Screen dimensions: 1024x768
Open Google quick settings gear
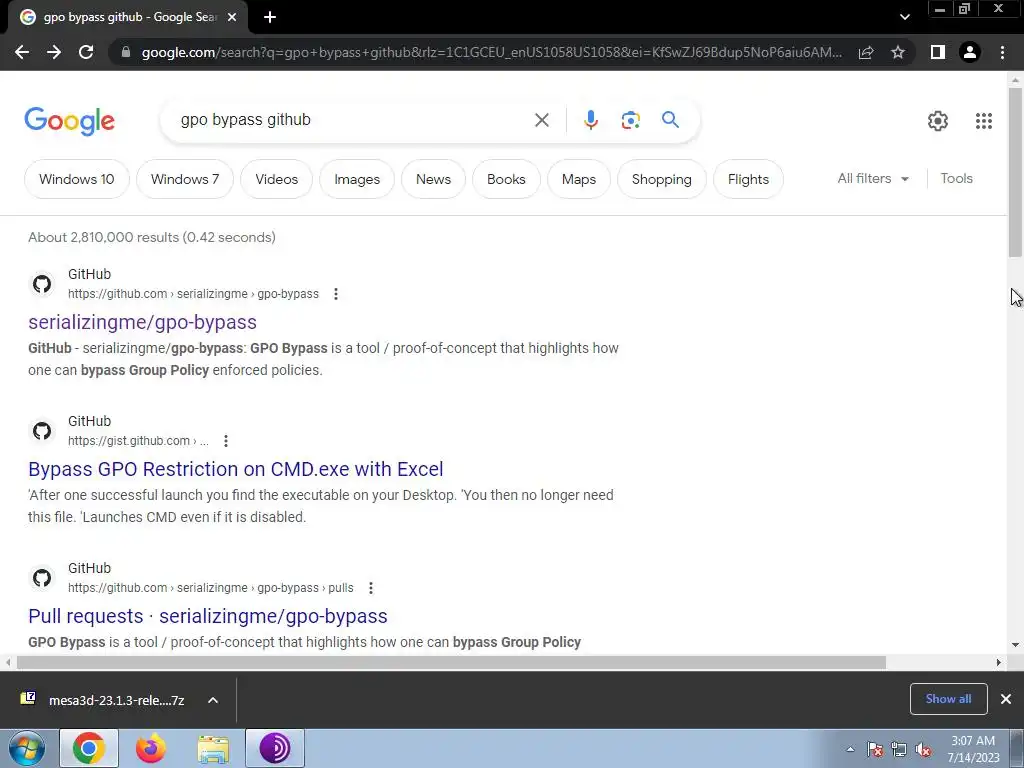(938, 121)
